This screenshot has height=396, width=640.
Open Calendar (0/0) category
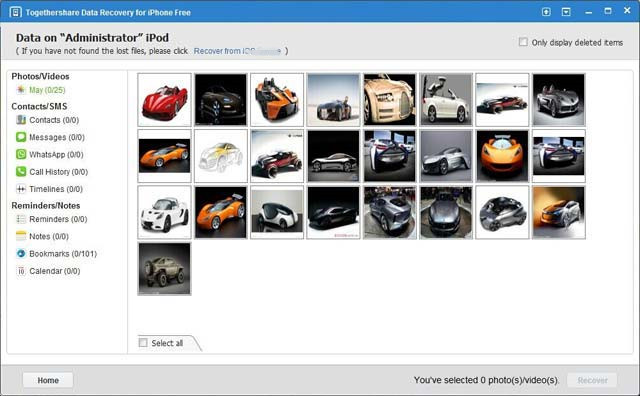pyautogui.click(x=54, y=271)
